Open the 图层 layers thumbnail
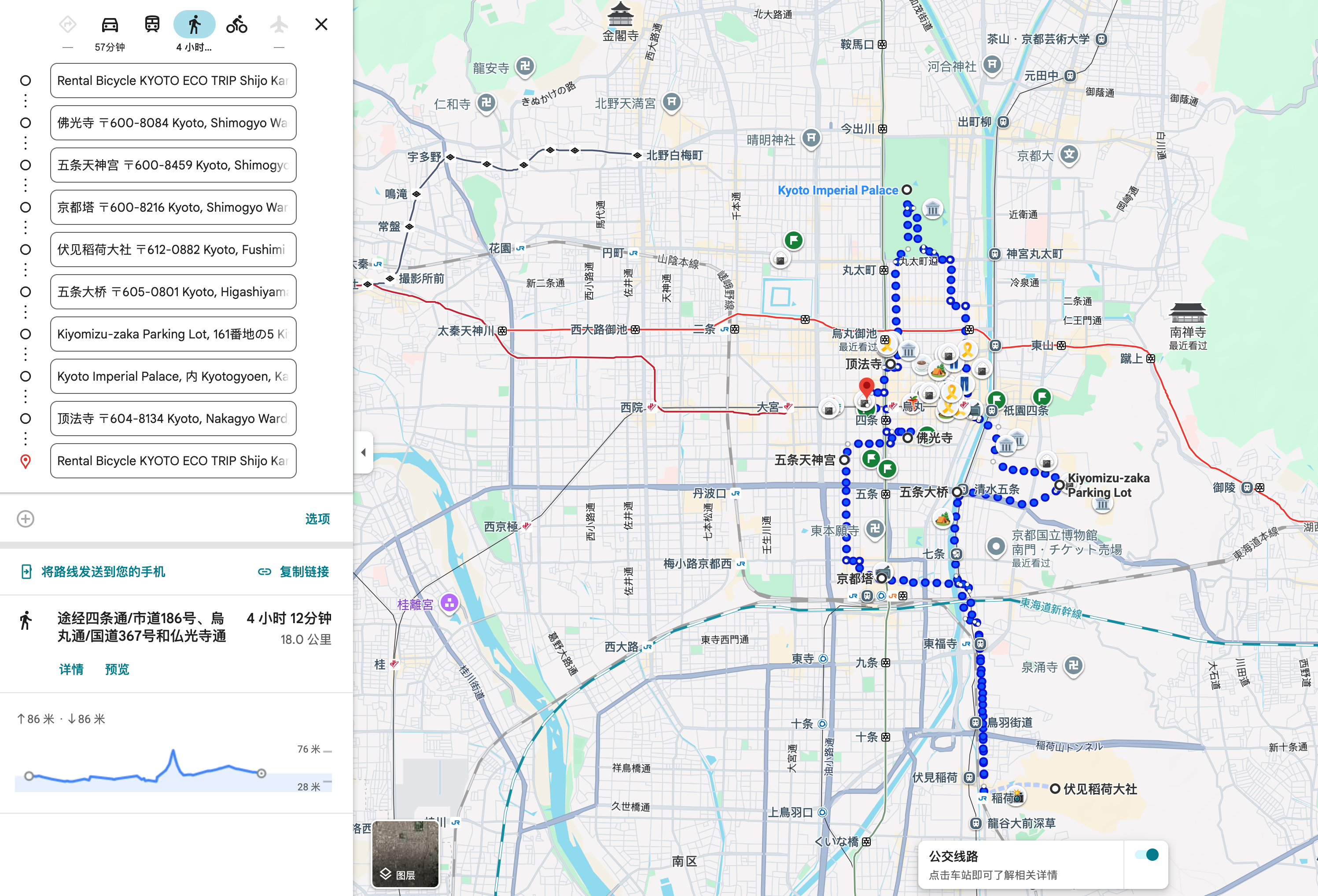The height and width of the screenshot is (896, 1318). [405, 854]
